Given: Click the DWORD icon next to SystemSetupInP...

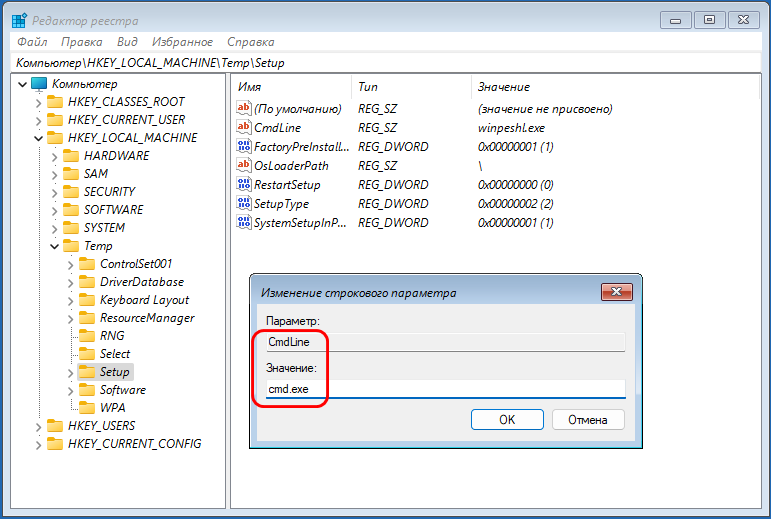Looking at the screenshot, I should (x=244, y=222).
